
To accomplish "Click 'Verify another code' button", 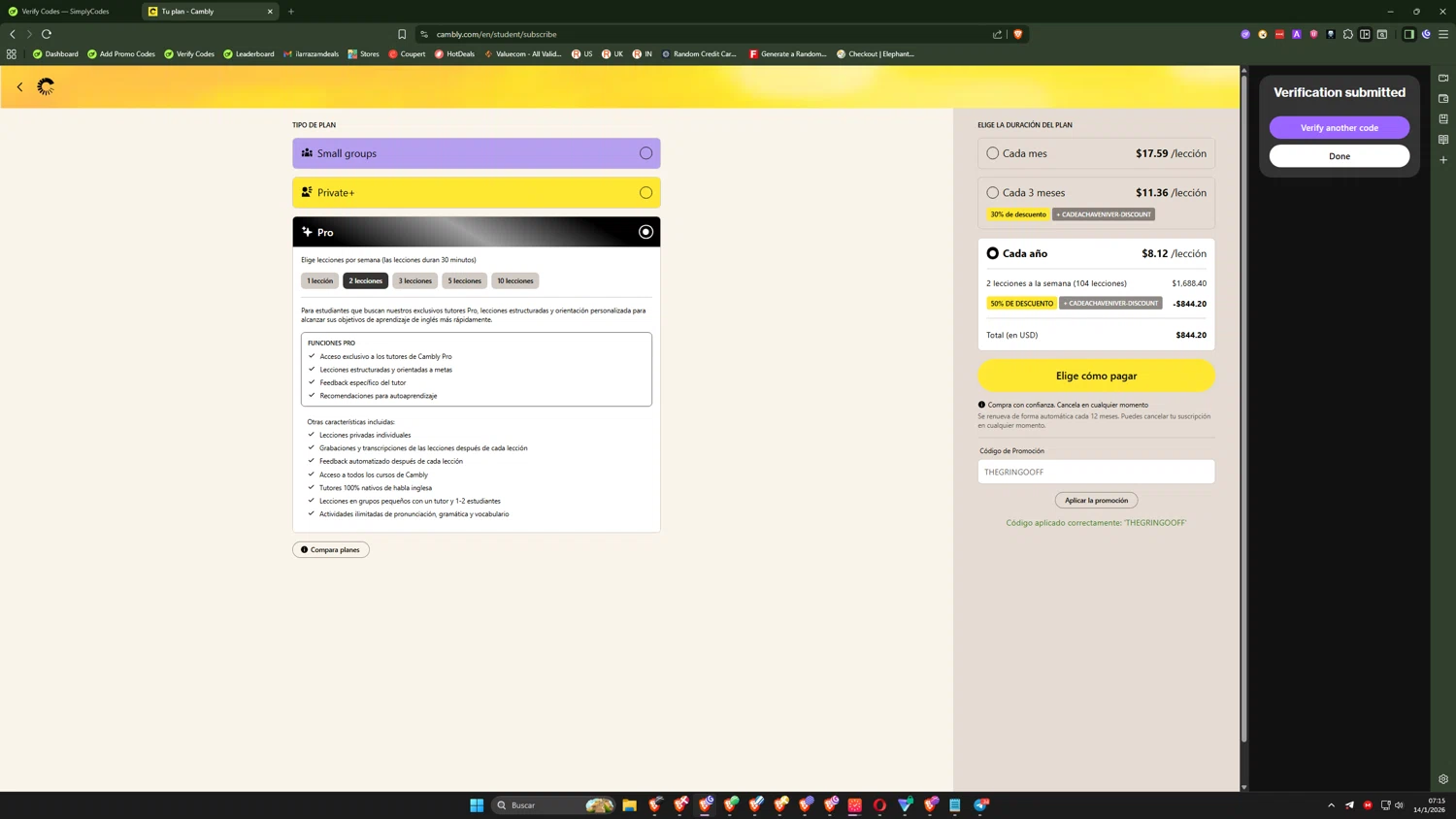I will 1340,128.
